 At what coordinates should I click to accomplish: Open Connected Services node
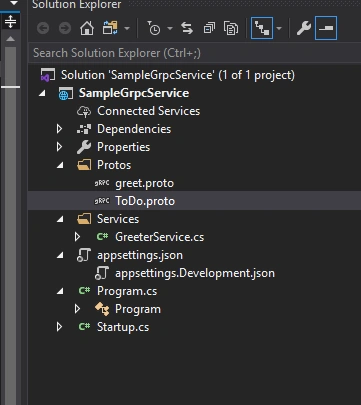tap(148, 111)
